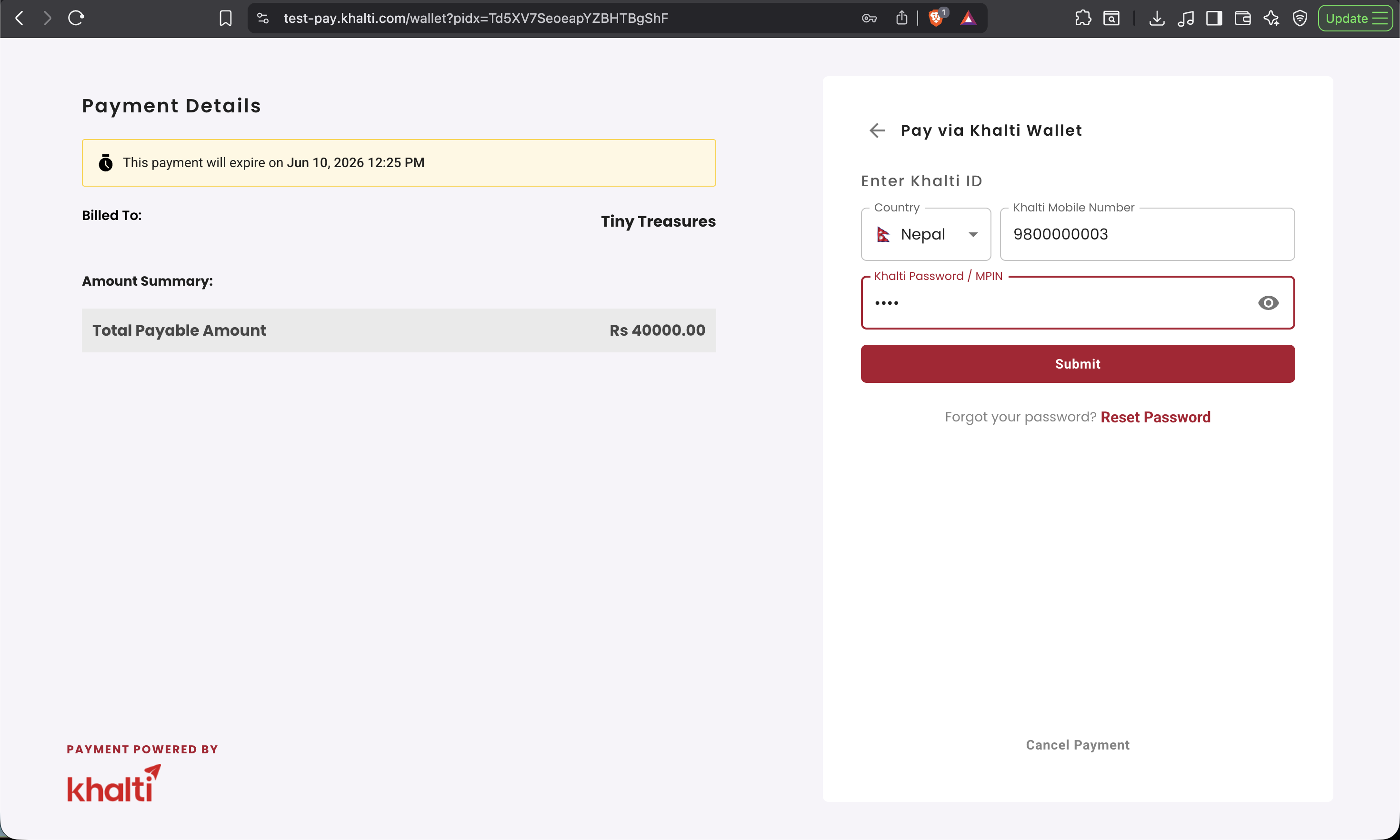Open the Country dropdown showing Nepal
1400x840 pixels.
926,234
